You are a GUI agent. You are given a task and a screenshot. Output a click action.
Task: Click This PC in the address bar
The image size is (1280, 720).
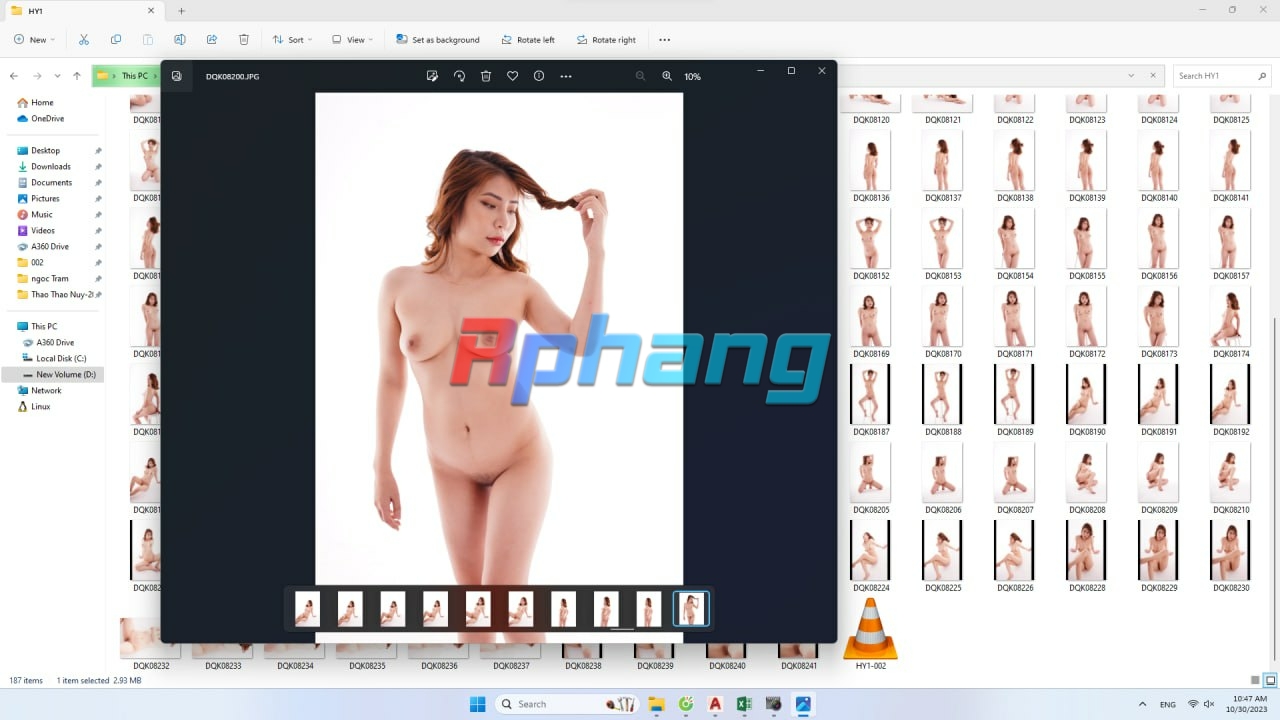click(134, 76)
